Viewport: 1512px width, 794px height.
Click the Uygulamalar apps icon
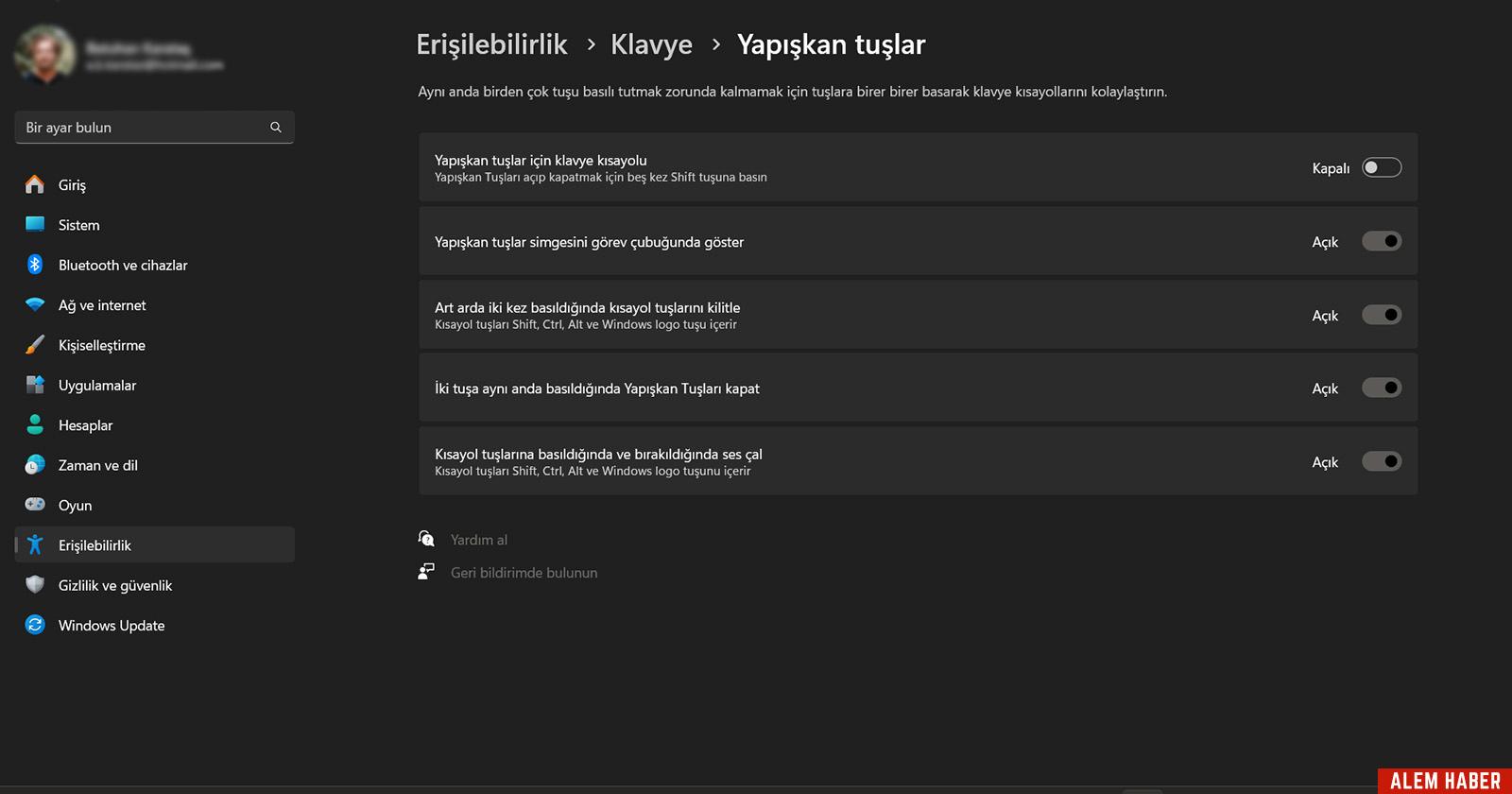click(35, 385)
